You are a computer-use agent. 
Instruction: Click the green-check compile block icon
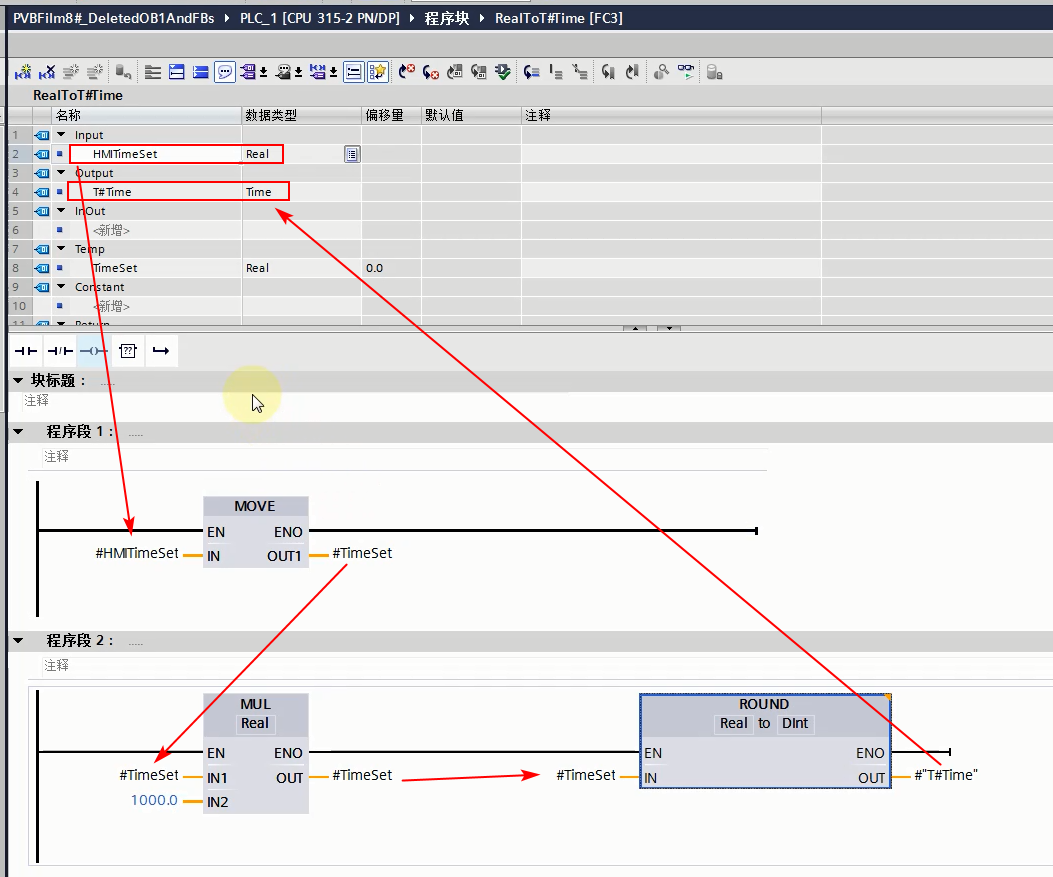[502, 72]
